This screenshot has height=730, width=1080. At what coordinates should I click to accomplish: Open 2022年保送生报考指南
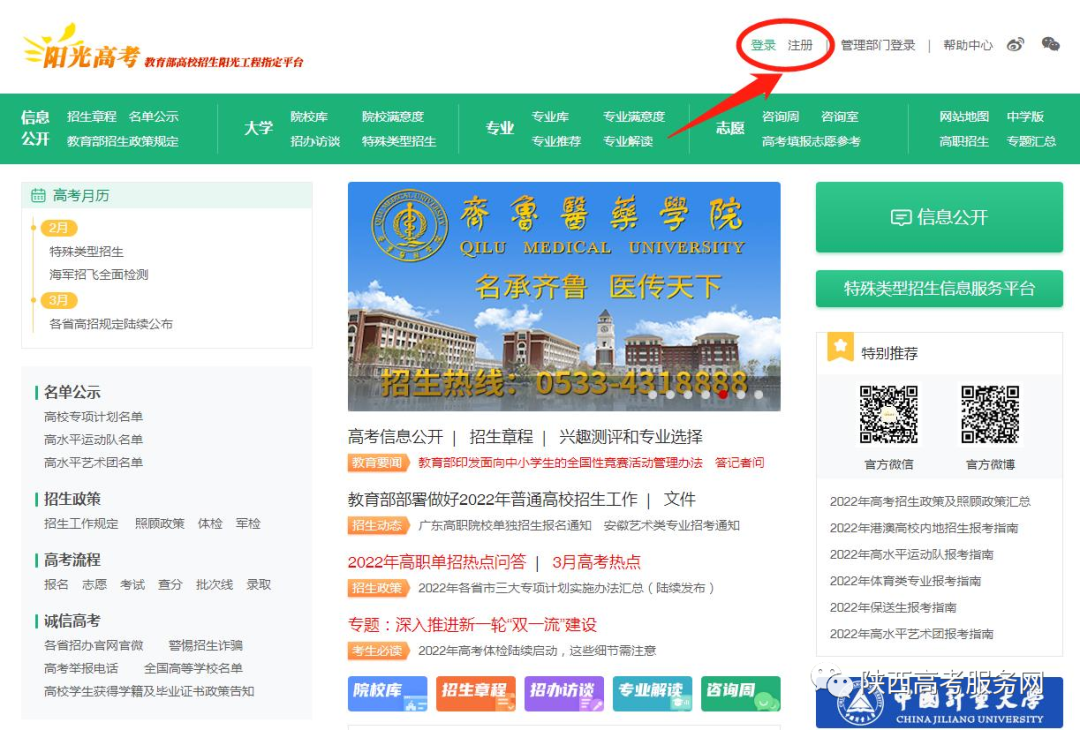[x=893, y=607]
